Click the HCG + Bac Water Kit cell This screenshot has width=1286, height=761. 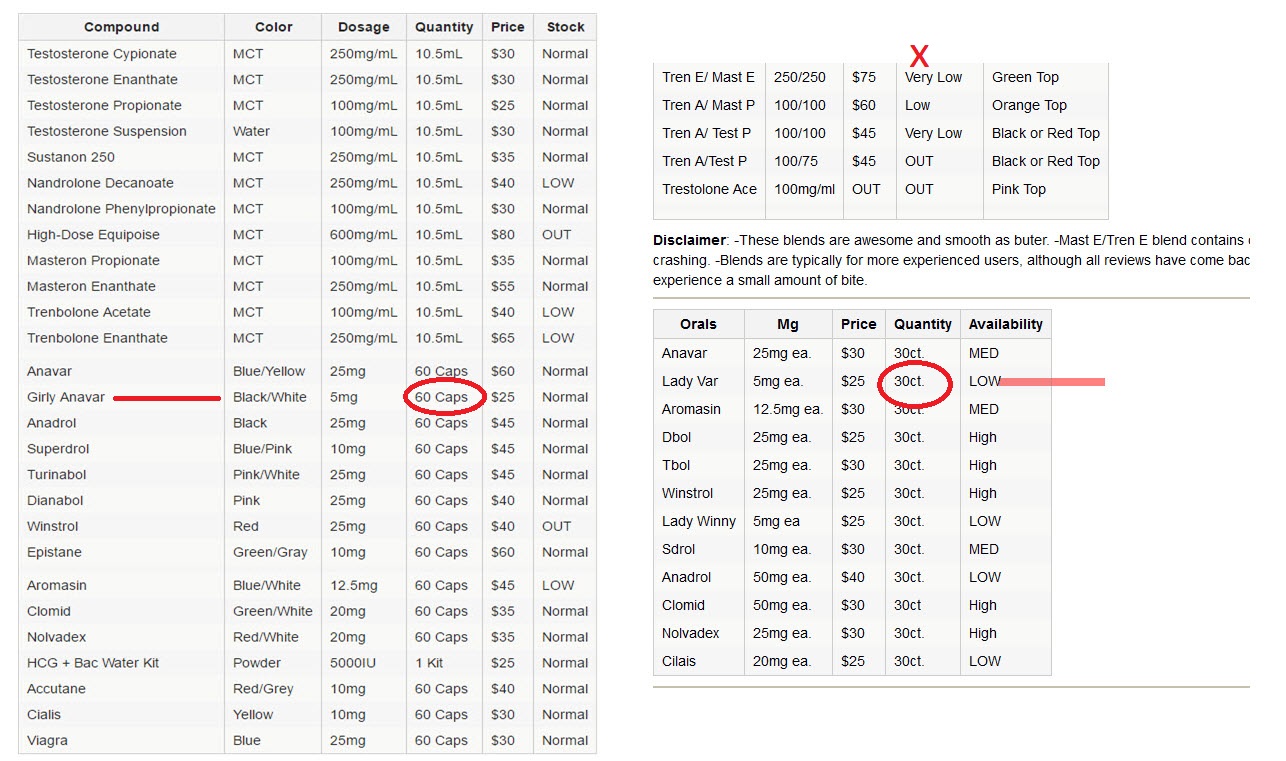93,663
